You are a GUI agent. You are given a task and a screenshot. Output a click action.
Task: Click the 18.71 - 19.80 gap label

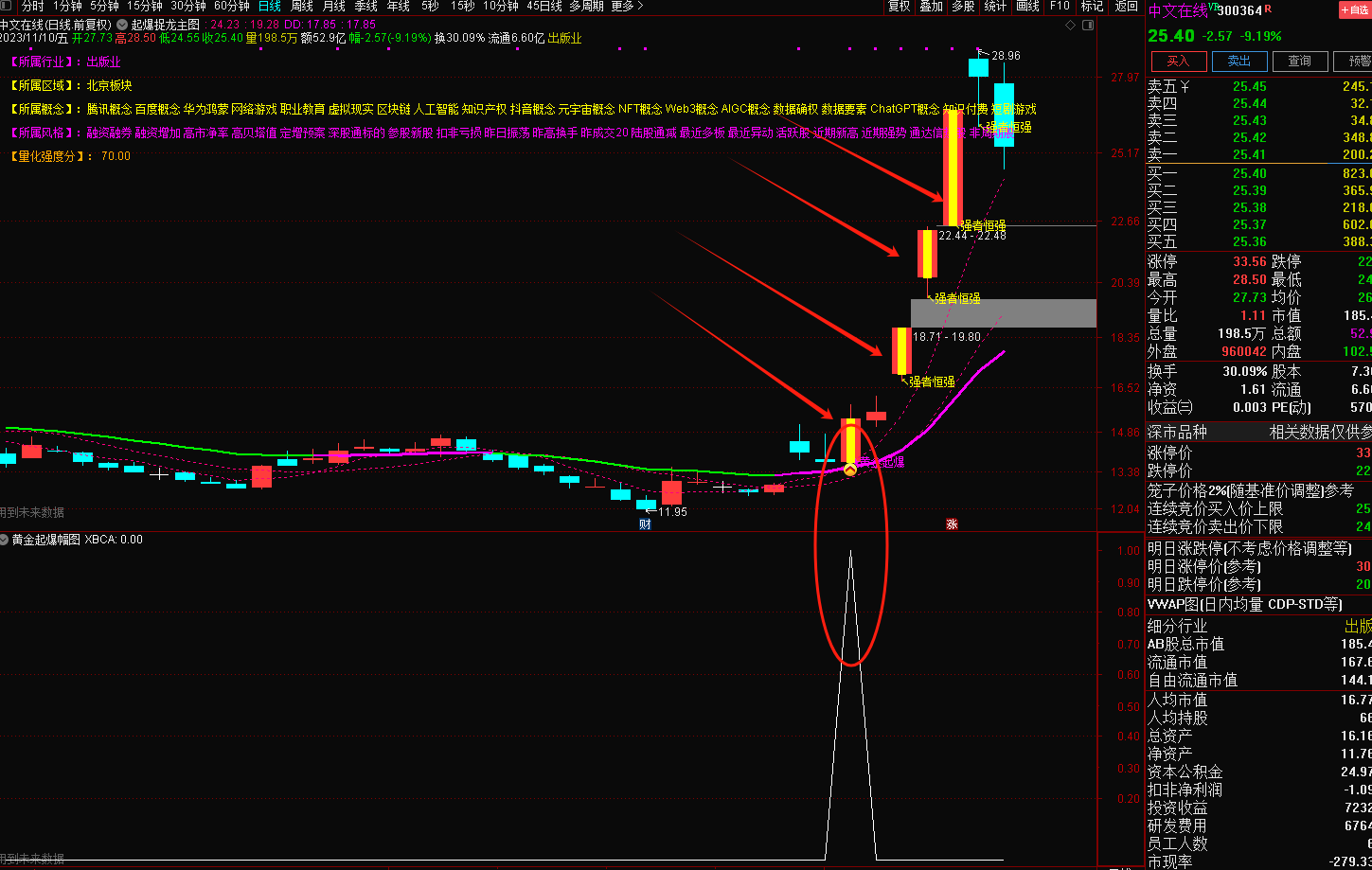pyautogui.click(x=947, y=336)
